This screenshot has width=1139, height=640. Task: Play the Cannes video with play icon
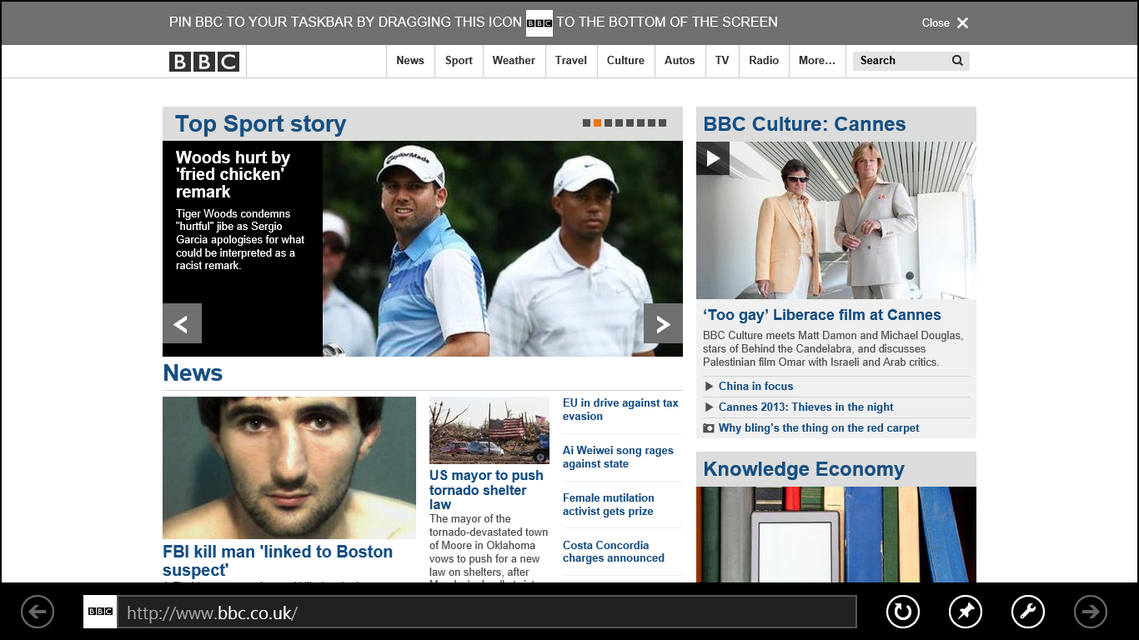(713, 158)
